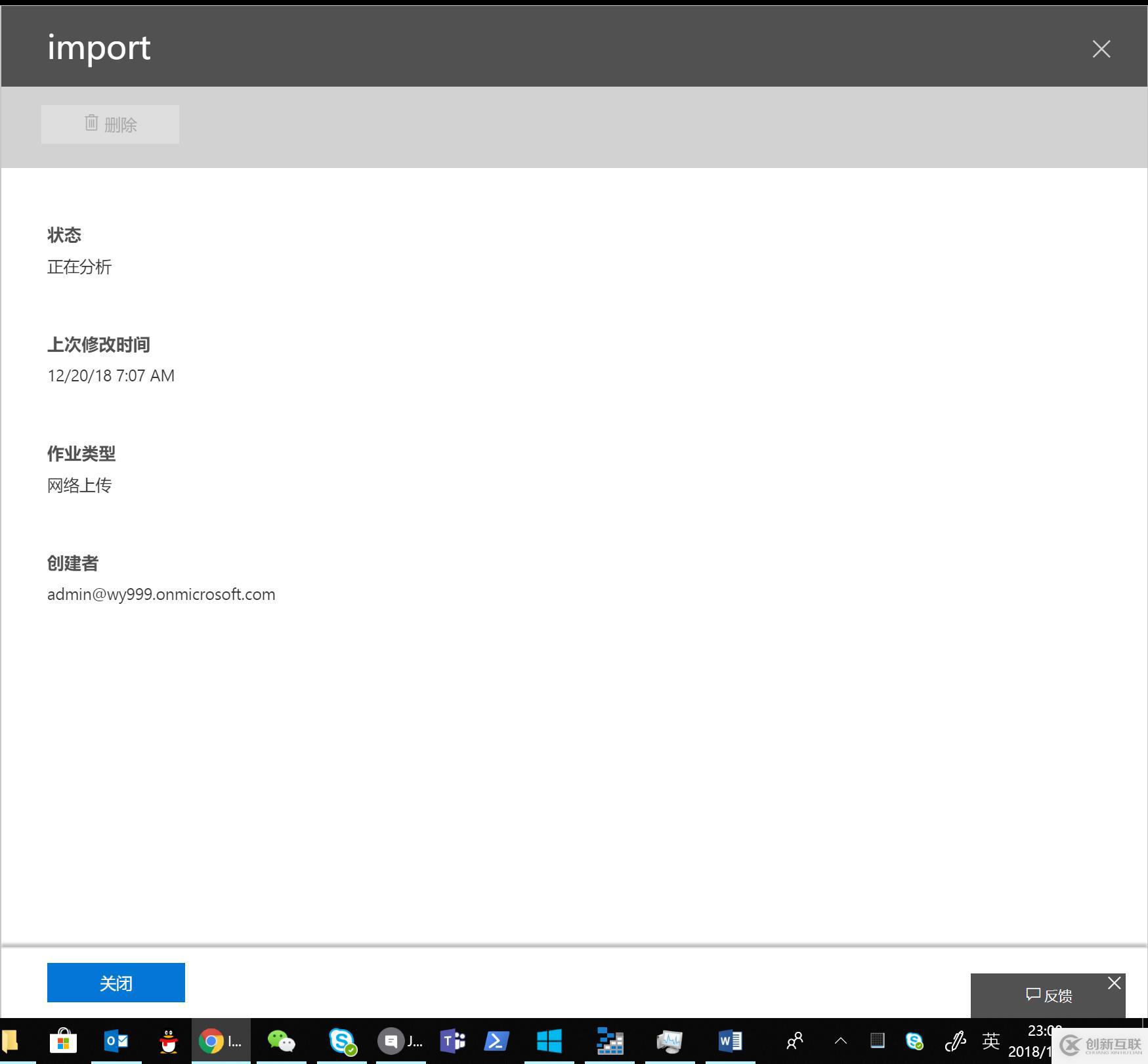Click the status value 正在分析
Image resolution: width=1148 pixels, height=1064 pixels.
[x=79, y=266]
